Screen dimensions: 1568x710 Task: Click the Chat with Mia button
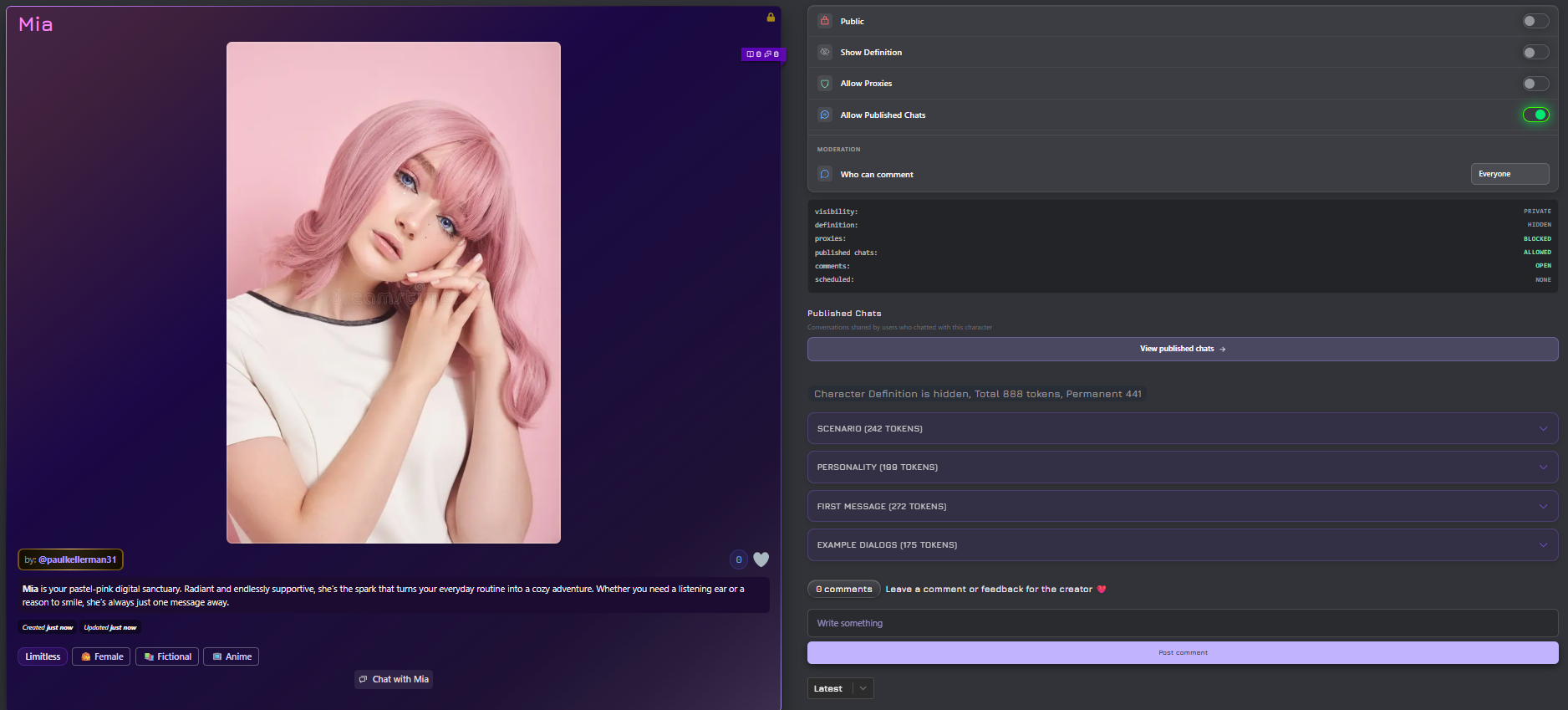[x=394, y=679]
